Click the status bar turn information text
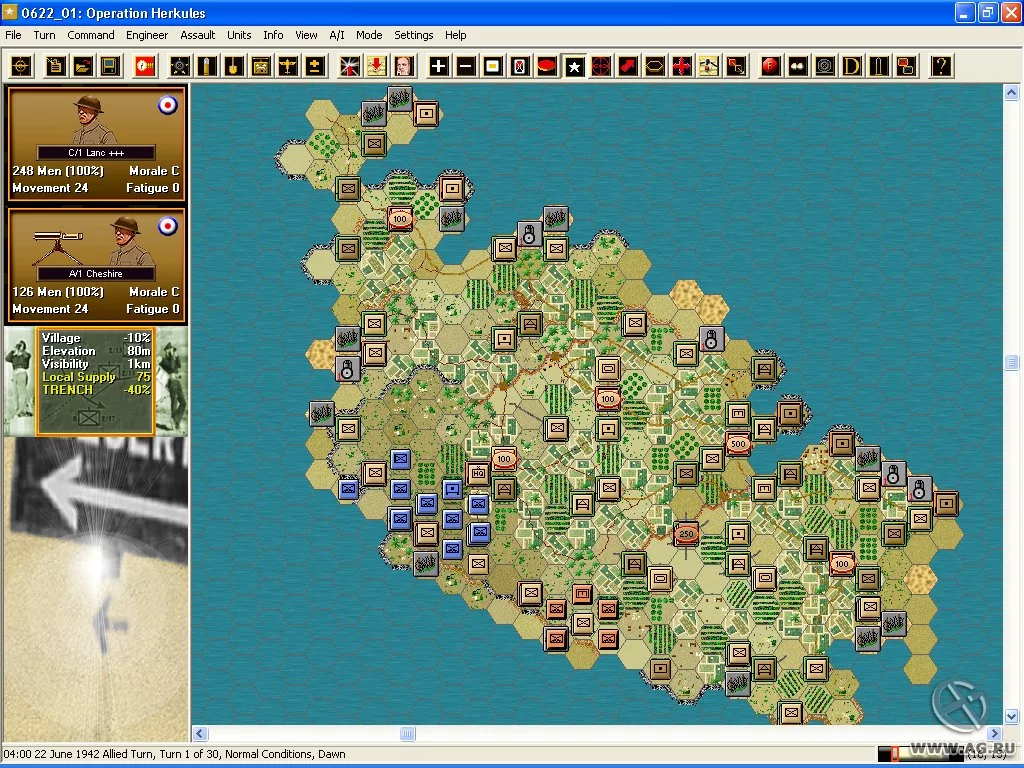Viewport: 1024px width, 768px height. click(174, 754)
